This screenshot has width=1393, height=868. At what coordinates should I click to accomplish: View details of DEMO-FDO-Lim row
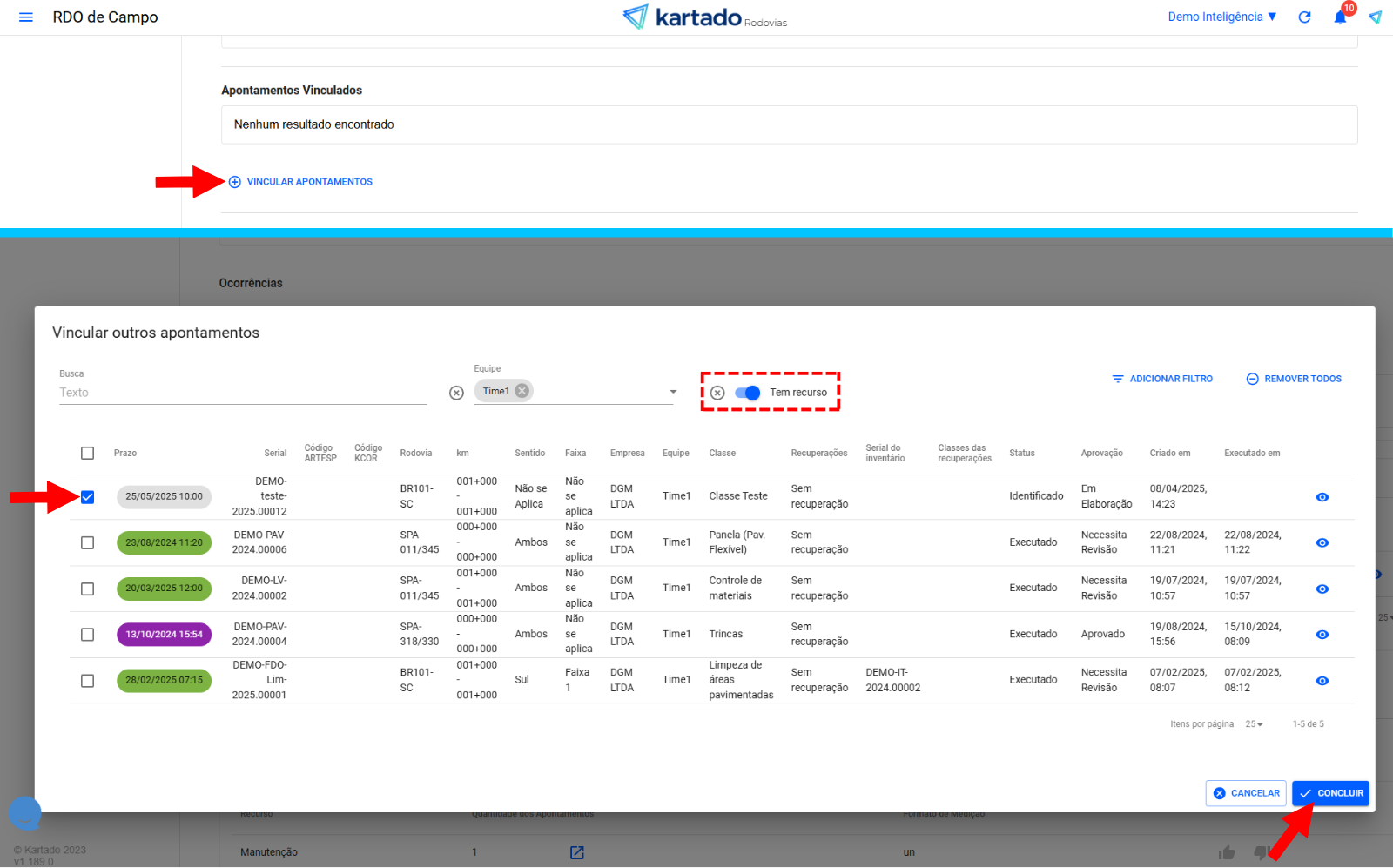[1322, 681]
